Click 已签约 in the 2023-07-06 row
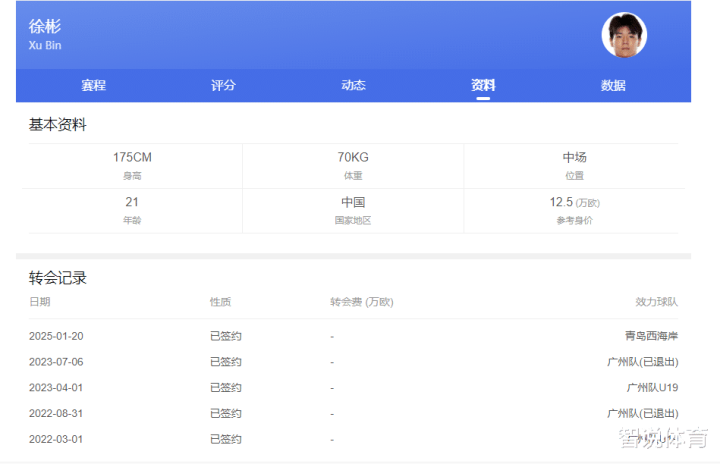 (225, 362)
